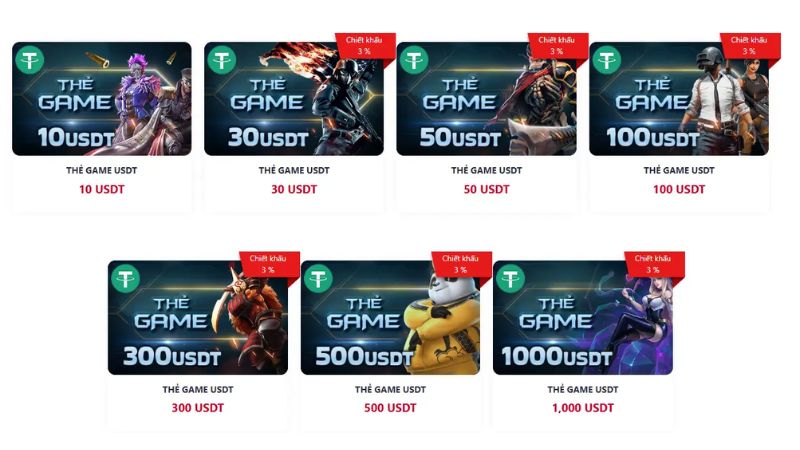Click the Tether logo on 100USDT card
This screenshot has width=800, height=450.
607,60
